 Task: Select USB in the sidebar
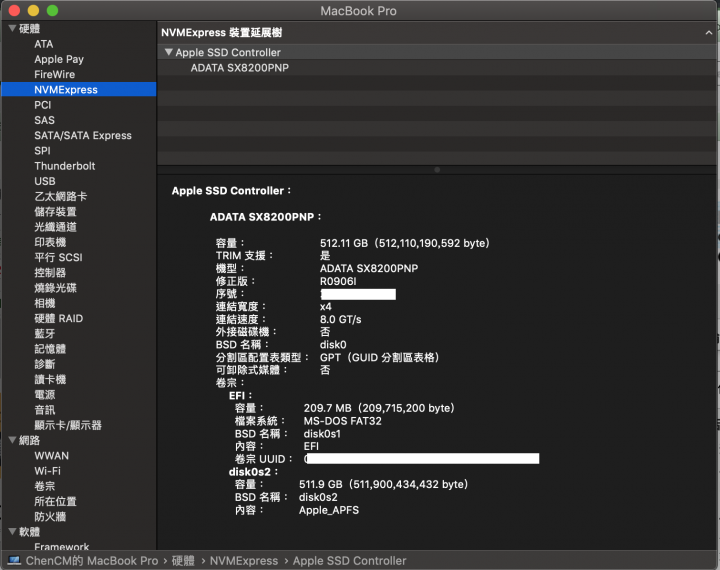45,181
